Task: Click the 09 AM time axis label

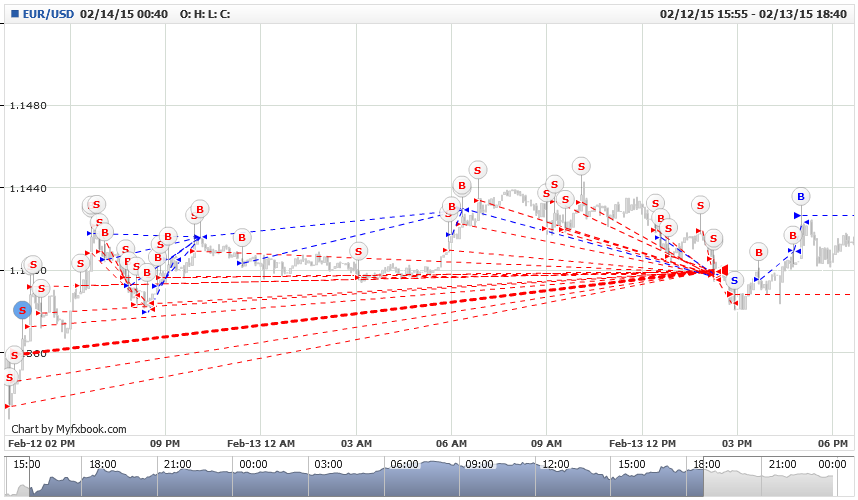Action: (x=546, y=443)
